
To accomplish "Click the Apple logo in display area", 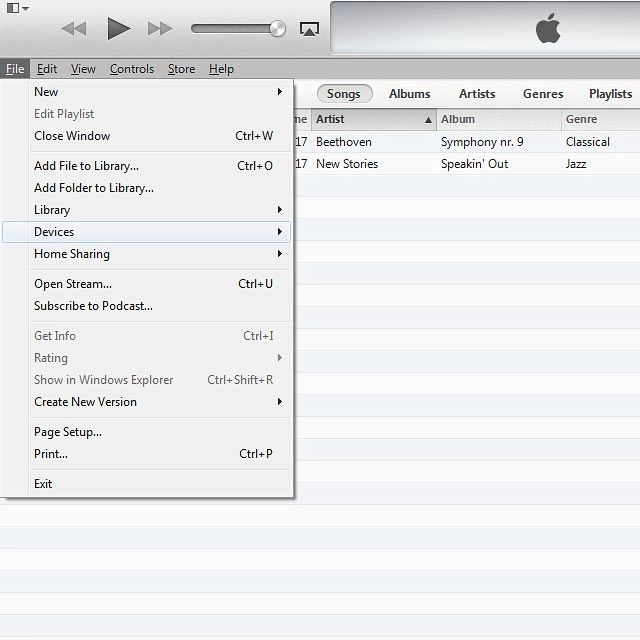I will (548, 29).
